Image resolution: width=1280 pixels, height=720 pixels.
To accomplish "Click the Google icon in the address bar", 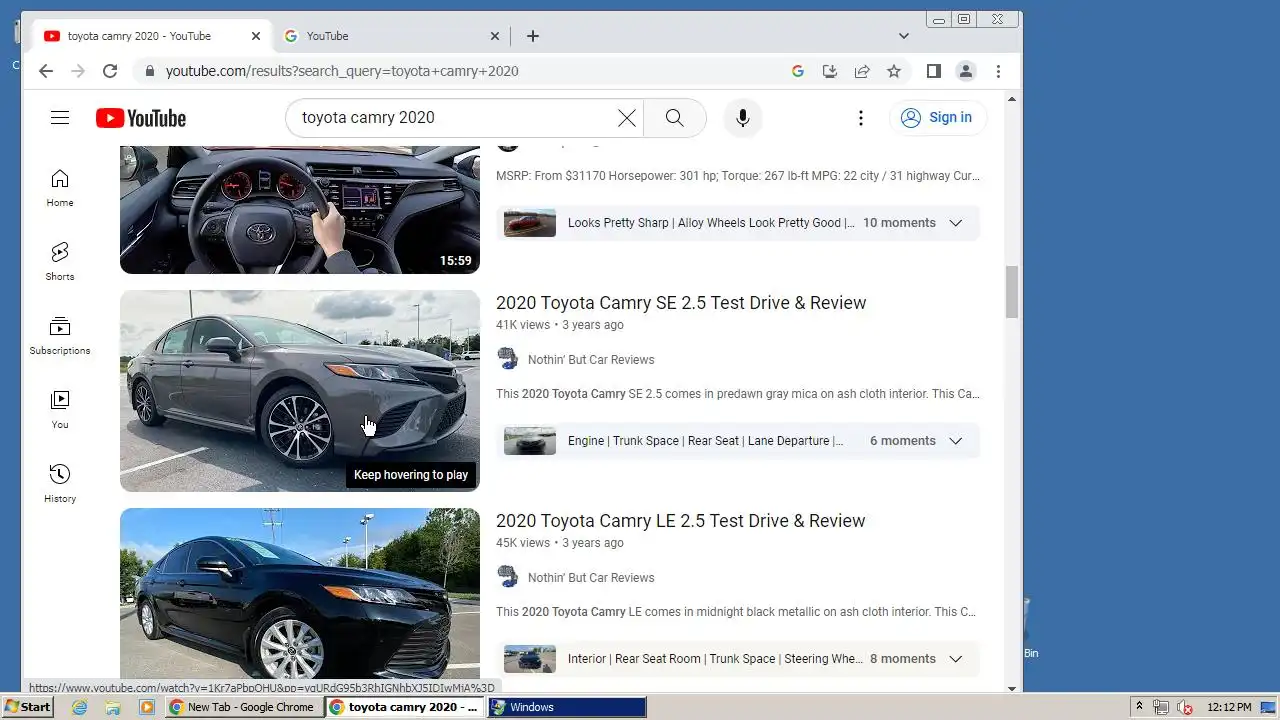I will pos(798,71).
